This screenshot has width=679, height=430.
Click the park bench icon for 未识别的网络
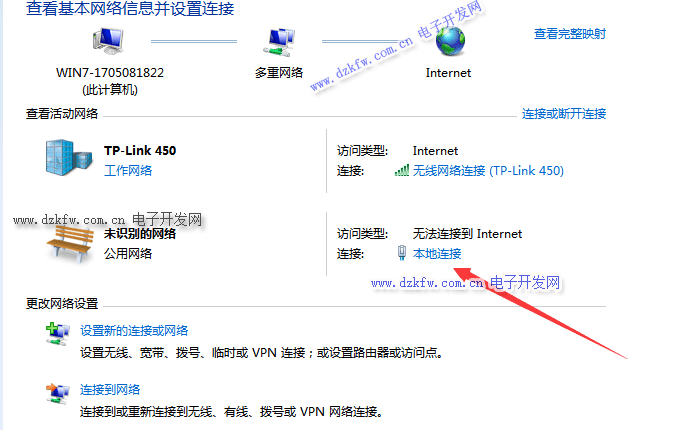point(70,244)
